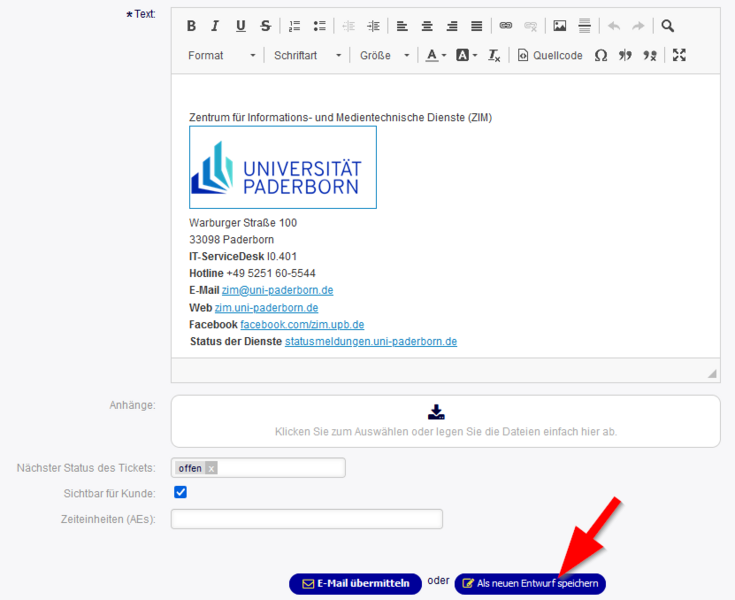The image size is (735, 600).
Task: Clear text formatting with Tx icon
Action: tap(494, 55)
